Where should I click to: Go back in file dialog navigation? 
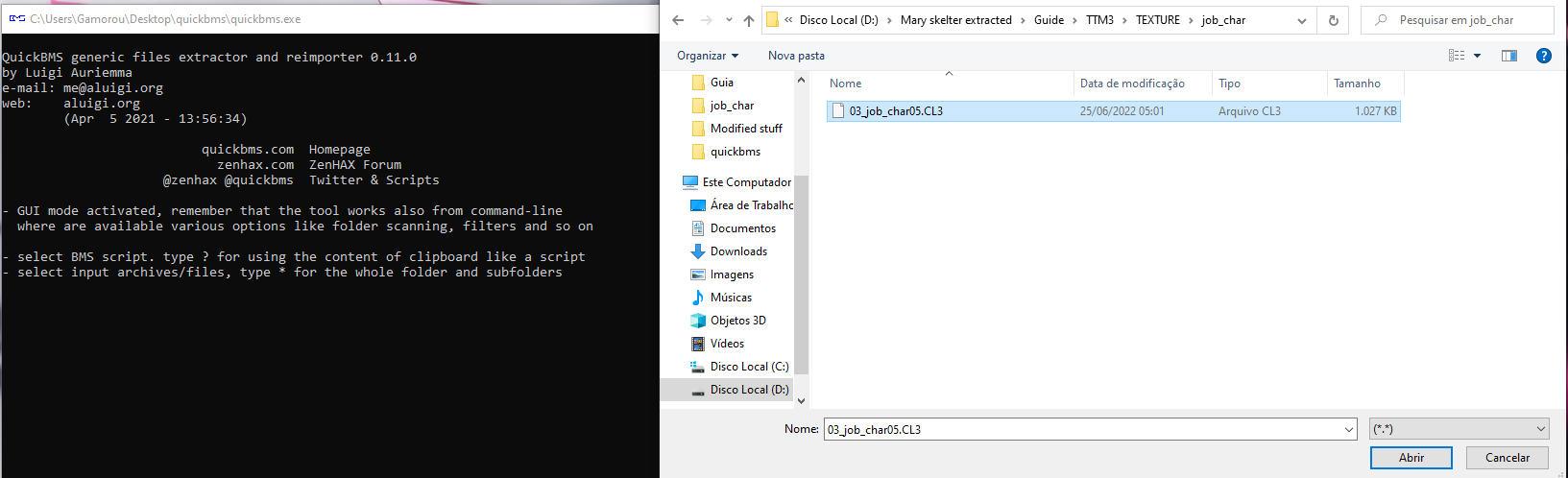pos(678,20)
